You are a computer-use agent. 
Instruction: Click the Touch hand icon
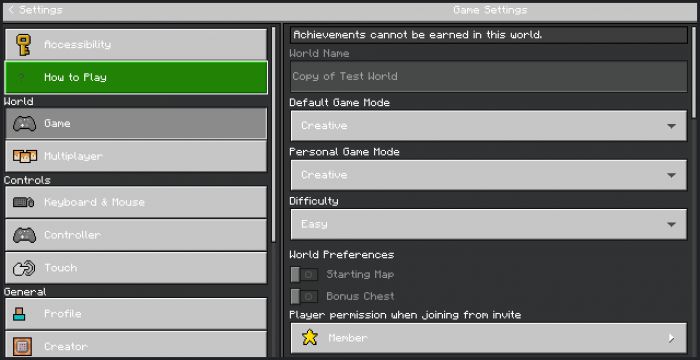24,268
